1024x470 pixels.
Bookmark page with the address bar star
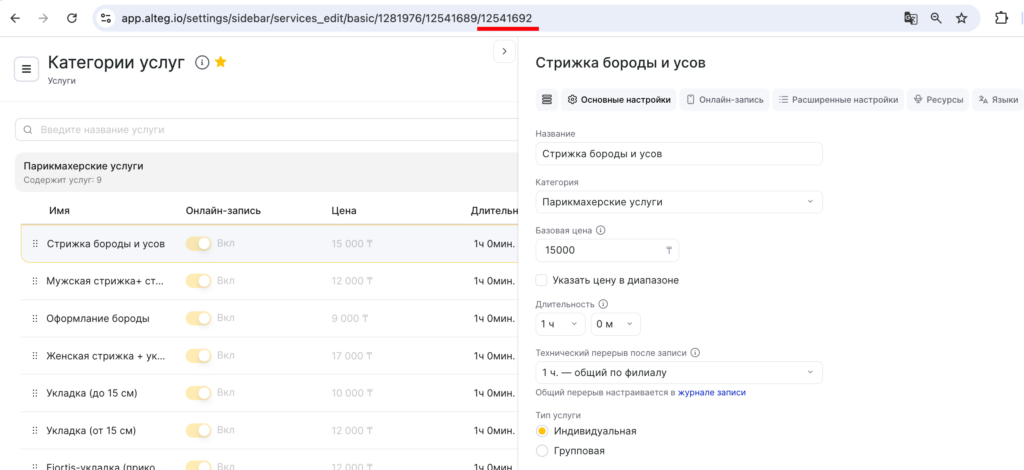(961, 18)
